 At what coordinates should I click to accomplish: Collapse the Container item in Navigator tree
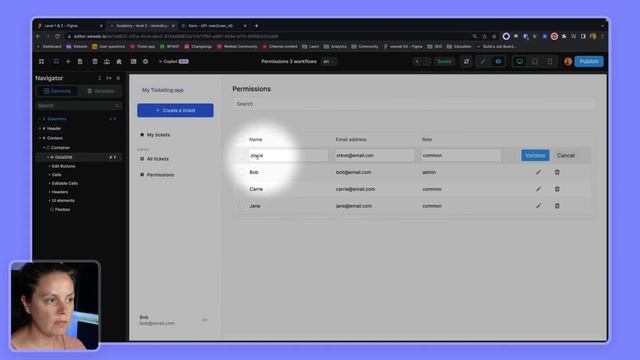click(44, 148)
